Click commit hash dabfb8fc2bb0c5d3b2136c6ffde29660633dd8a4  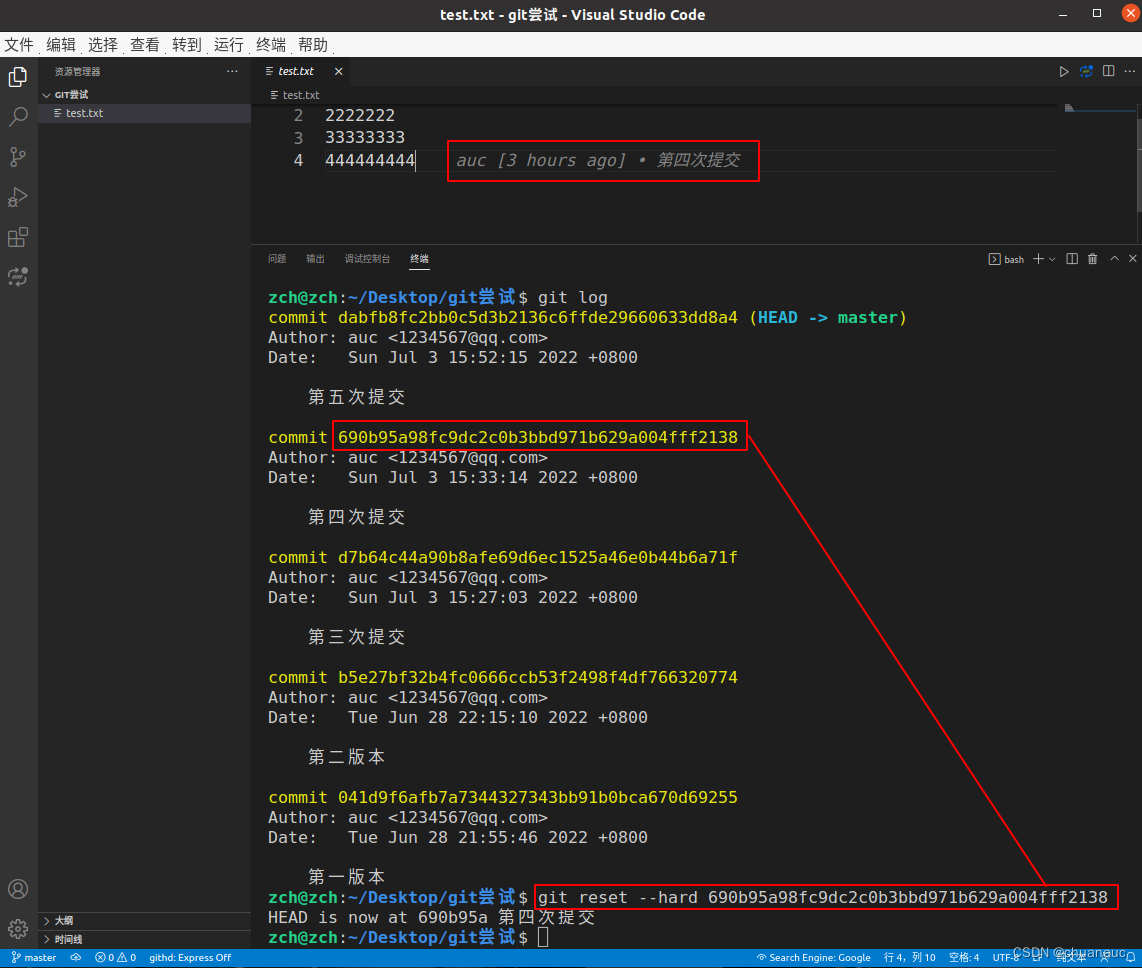tap(537, 318)
